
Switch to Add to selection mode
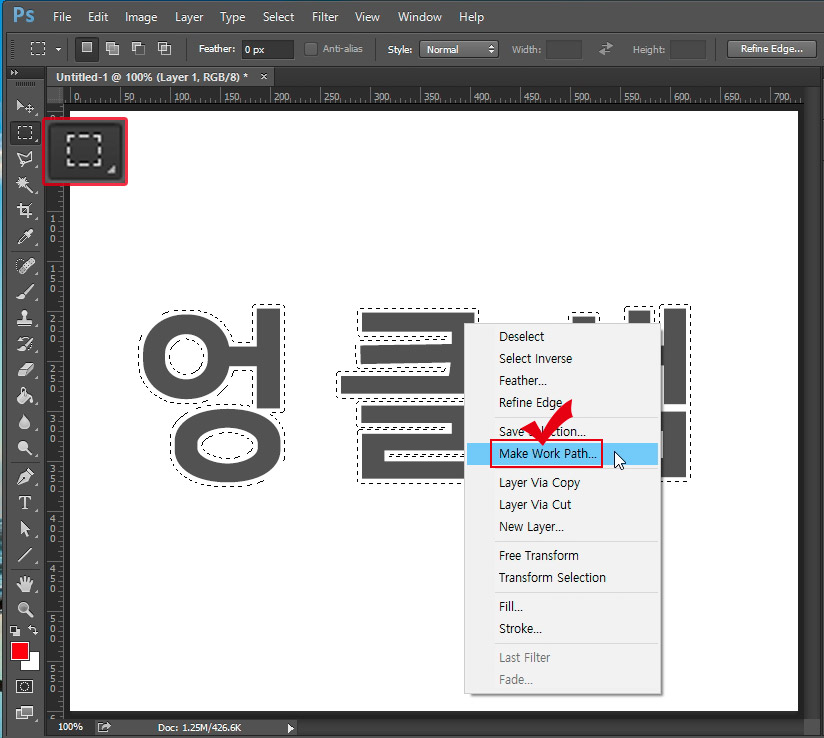coord(112,48)
